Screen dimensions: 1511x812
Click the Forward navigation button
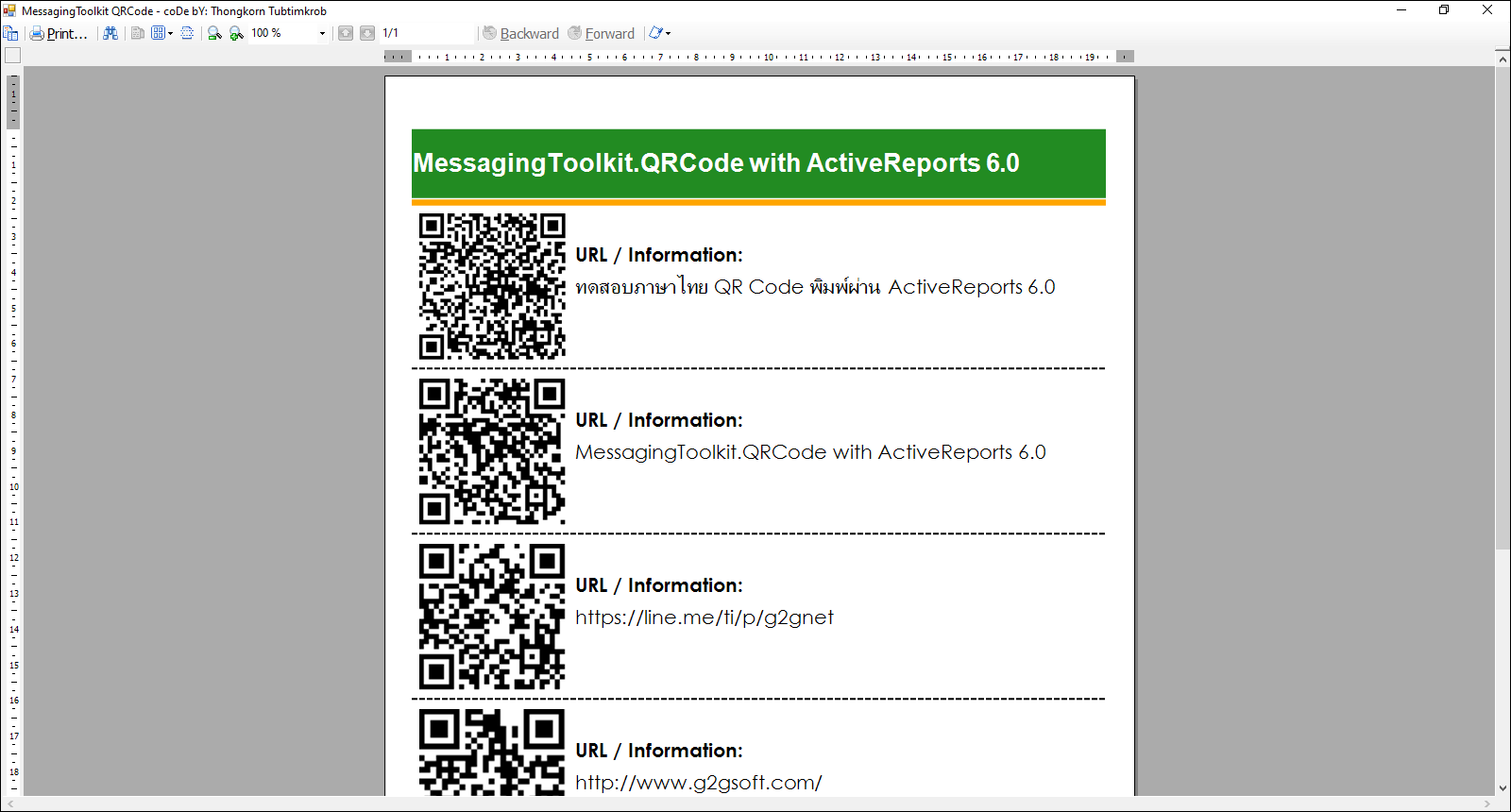click(602, 33)
